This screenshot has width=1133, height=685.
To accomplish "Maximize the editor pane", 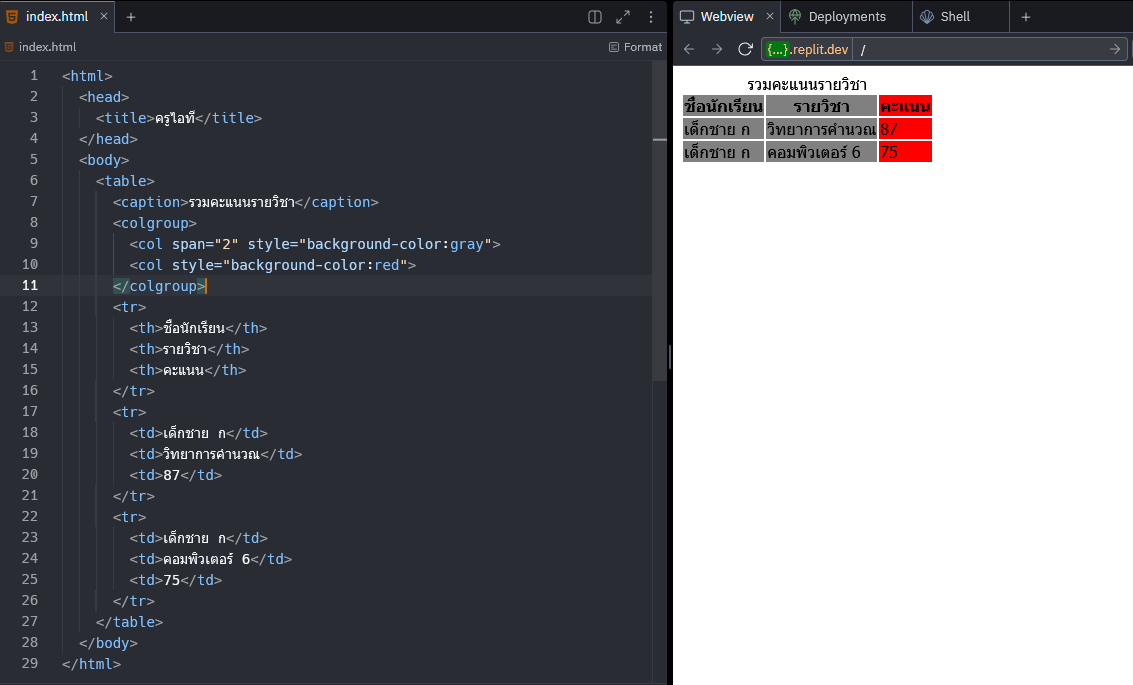I will tap(623, 17).
